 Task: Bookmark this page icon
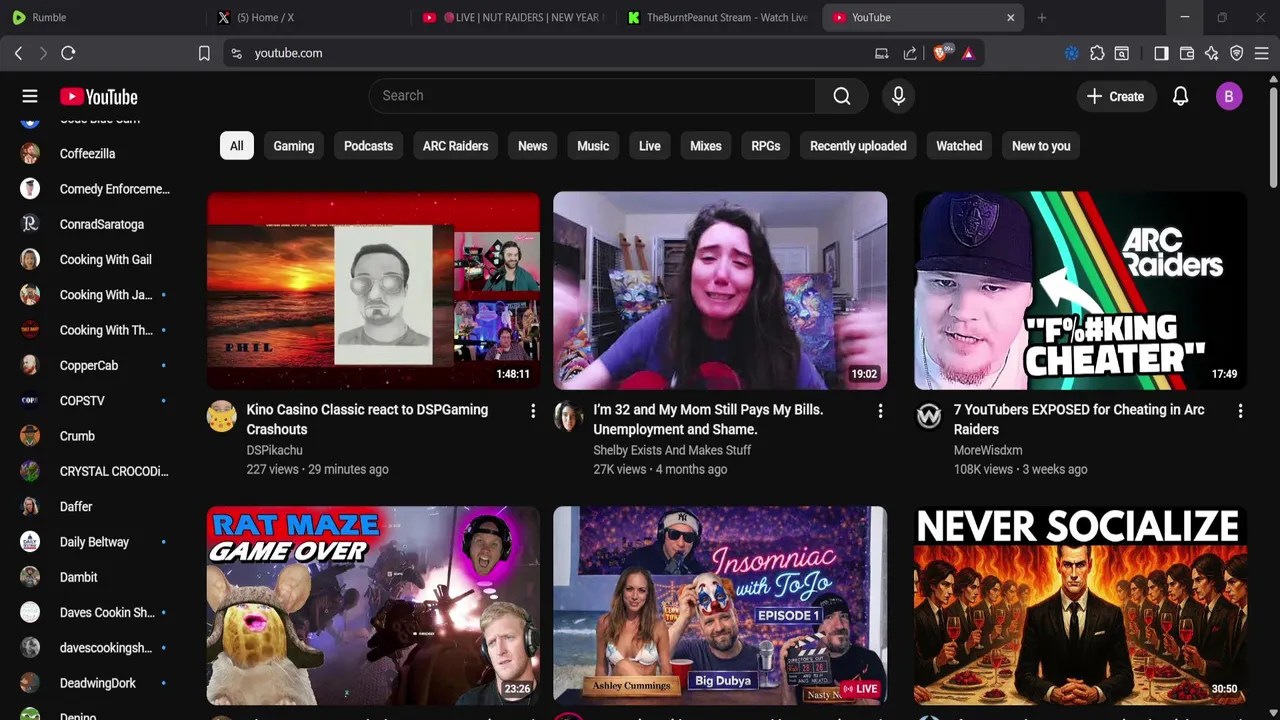[204, 53]
